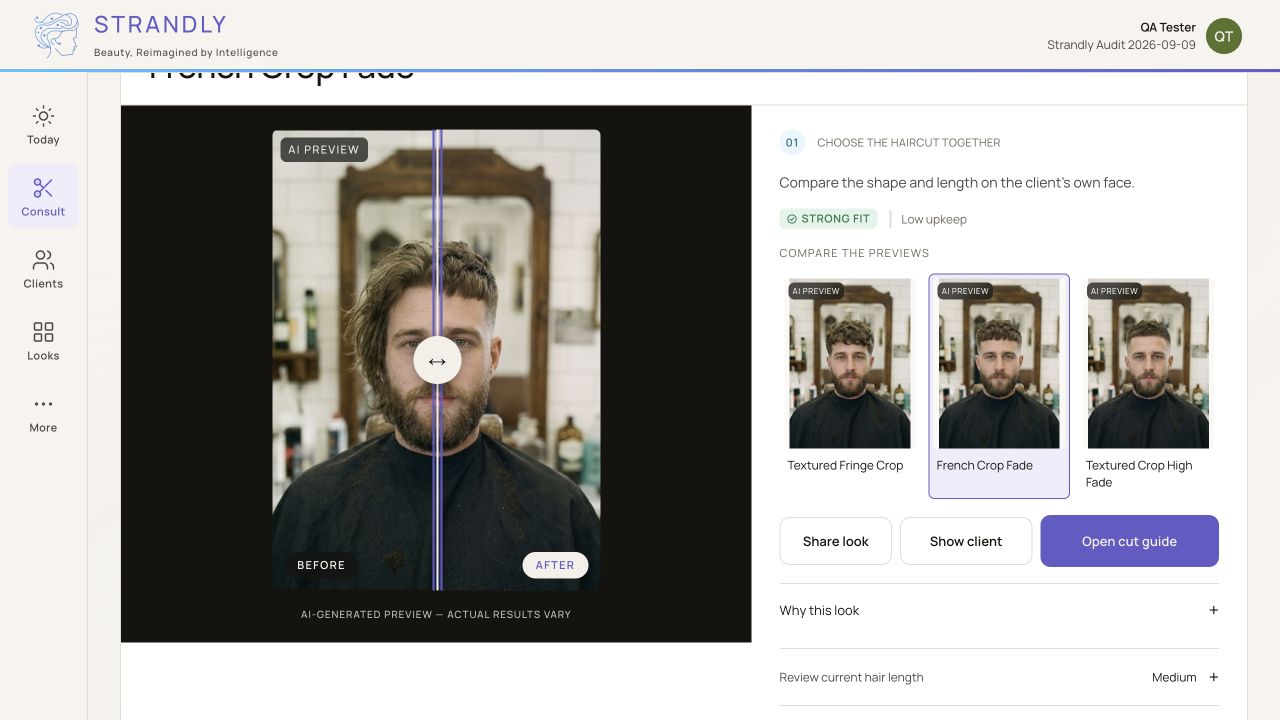
Task: Open the Looks grid icon
Action: click(43, 332)
